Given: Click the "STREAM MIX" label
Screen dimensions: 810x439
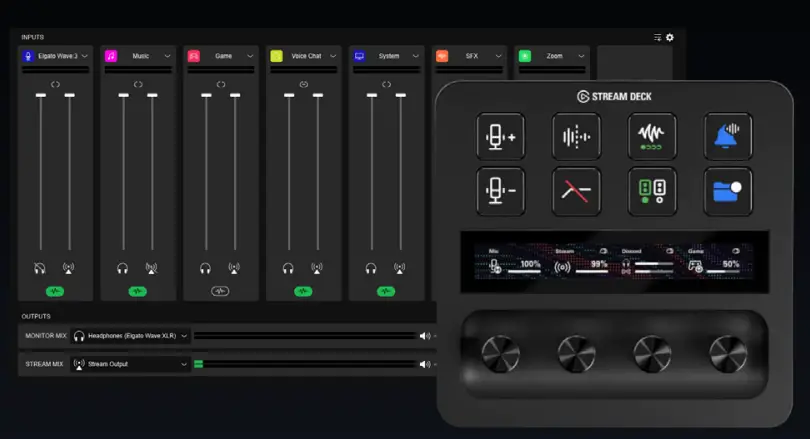Looking at the screenshot, I should [x=44, y=364].
